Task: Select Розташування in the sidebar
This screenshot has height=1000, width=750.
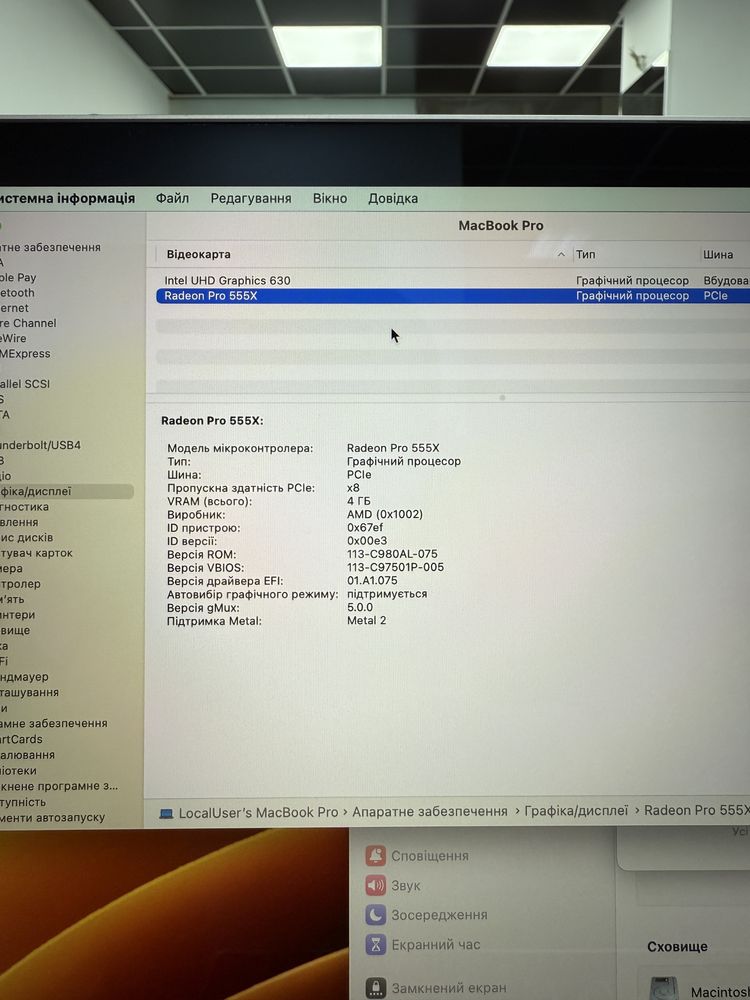Action: pos(29,693)
